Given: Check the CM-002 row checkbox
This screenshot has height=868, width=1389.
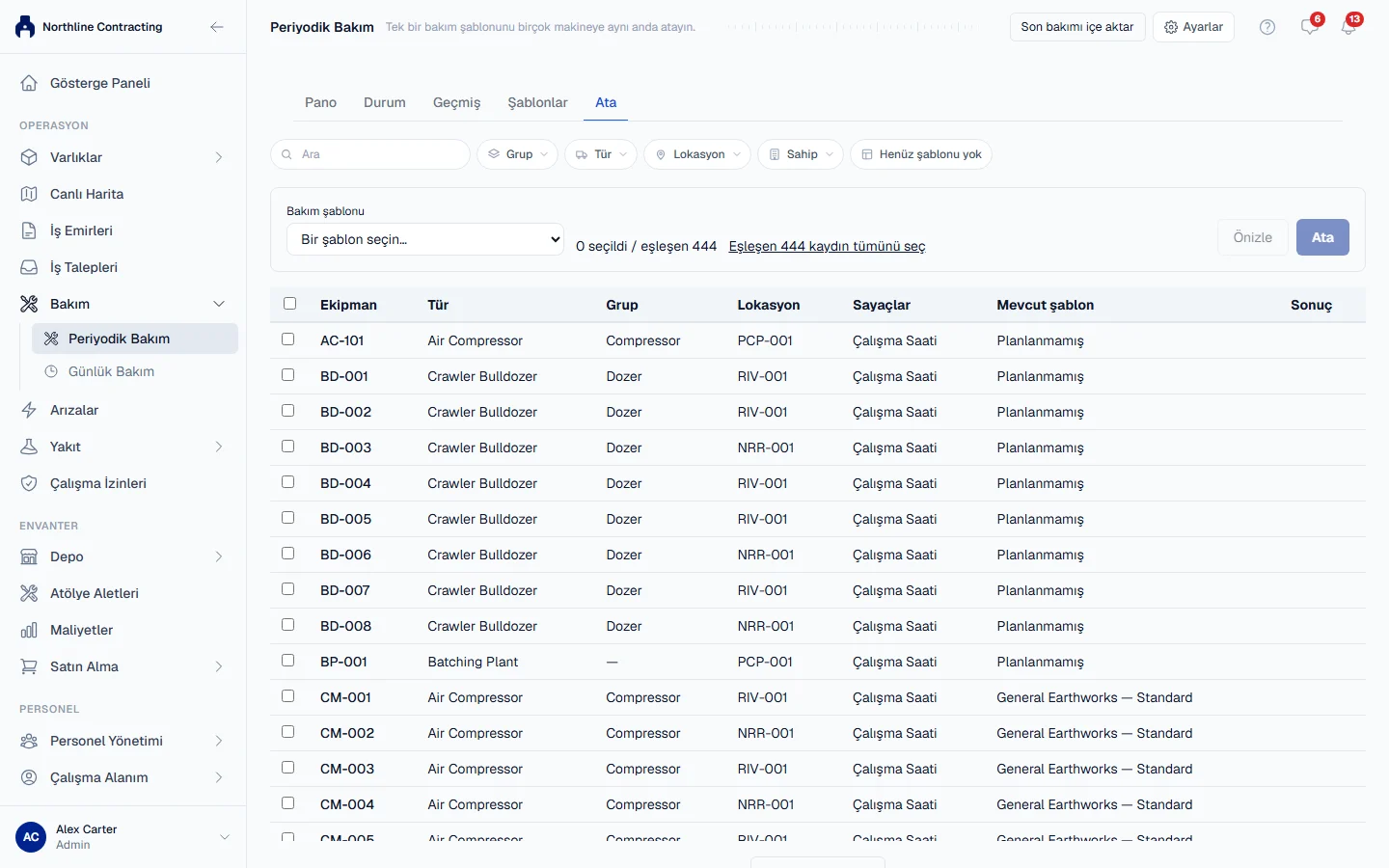Looking at the screenshot, I should (x=287, y=732).
